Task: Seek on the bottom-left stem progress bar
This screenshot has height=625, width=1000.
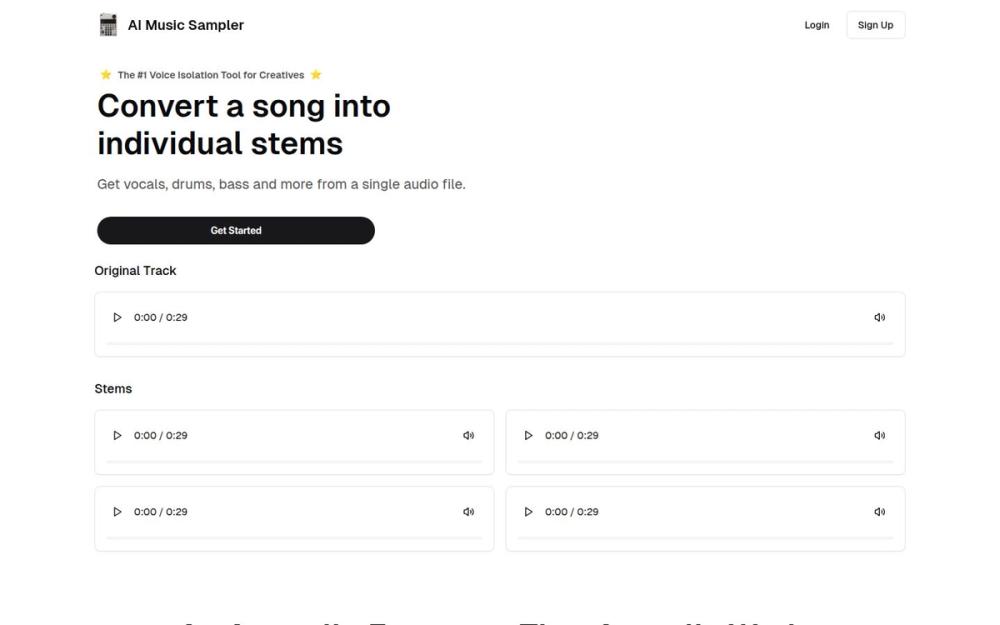Action: (294, 538)
